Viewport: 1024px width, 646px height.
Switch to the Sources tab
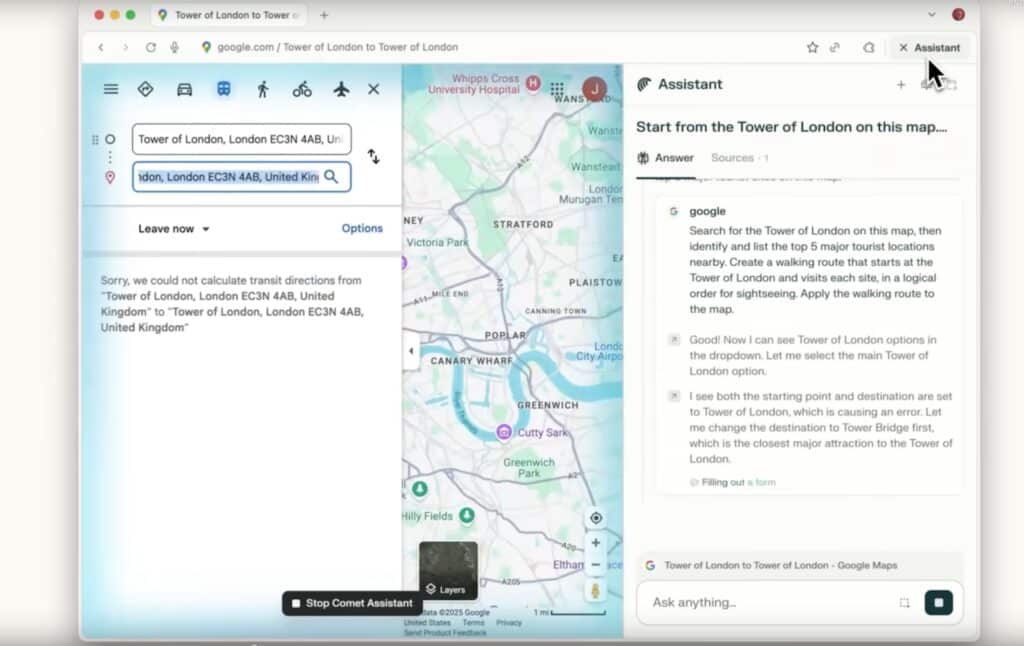coord(739,157)
